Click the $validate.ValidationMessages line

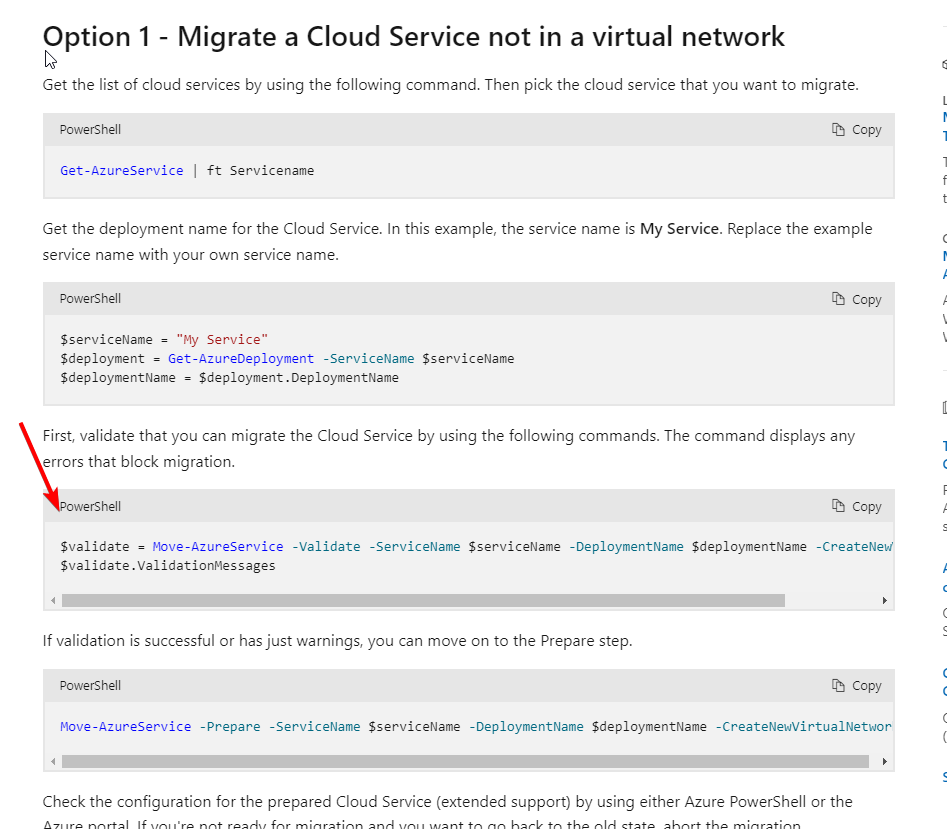point(168,566)
